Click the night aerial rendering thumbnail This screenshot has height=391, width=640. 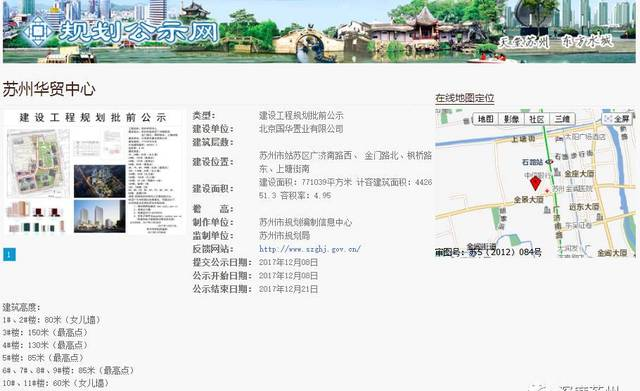pyautogui.click(x=100, y=182)
